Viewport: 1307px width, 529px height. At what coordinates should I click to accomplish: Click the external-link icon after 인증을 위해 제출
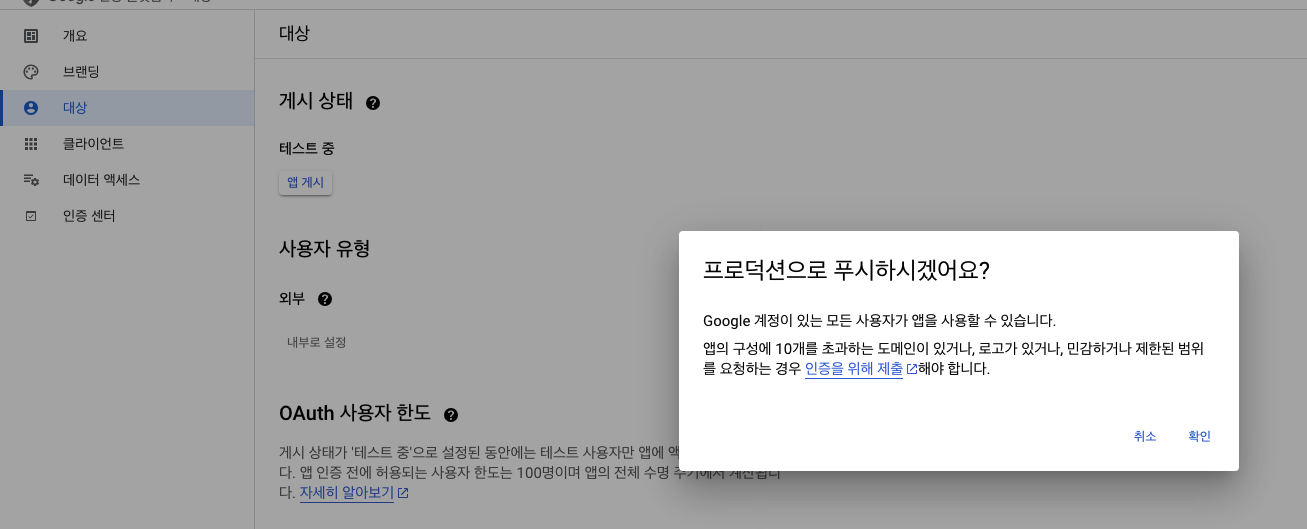911,369
